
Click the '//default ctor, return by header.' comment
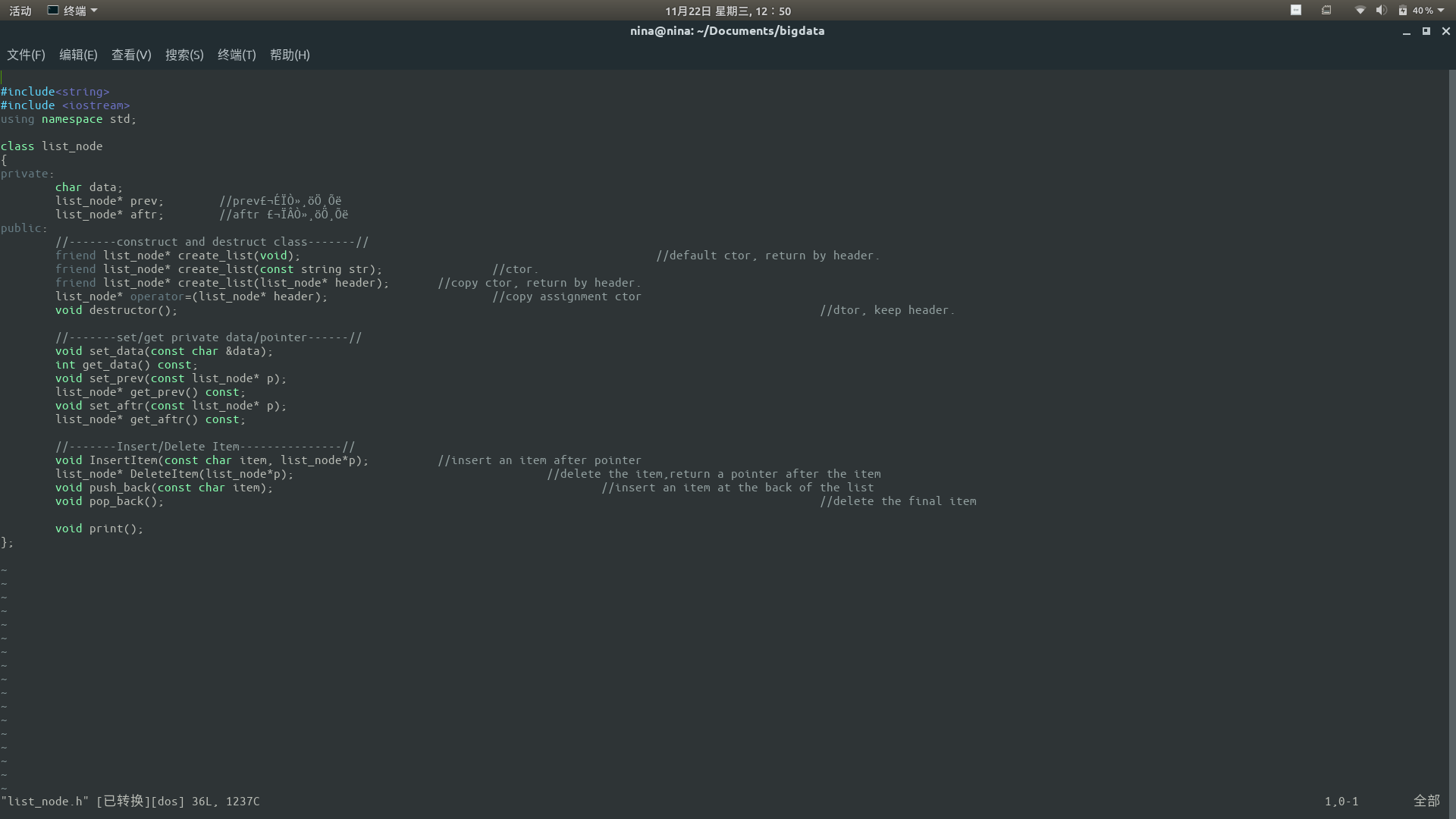767,256
